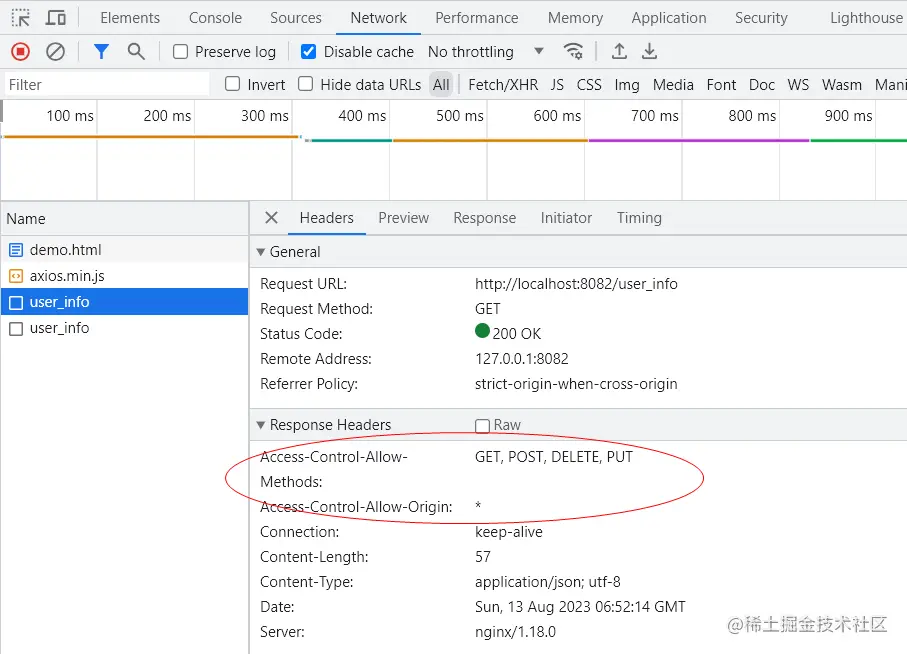Viewport: 907px width, 654px height.
Task: Open the Lighthouse panel
Action: tap(866, 18)
